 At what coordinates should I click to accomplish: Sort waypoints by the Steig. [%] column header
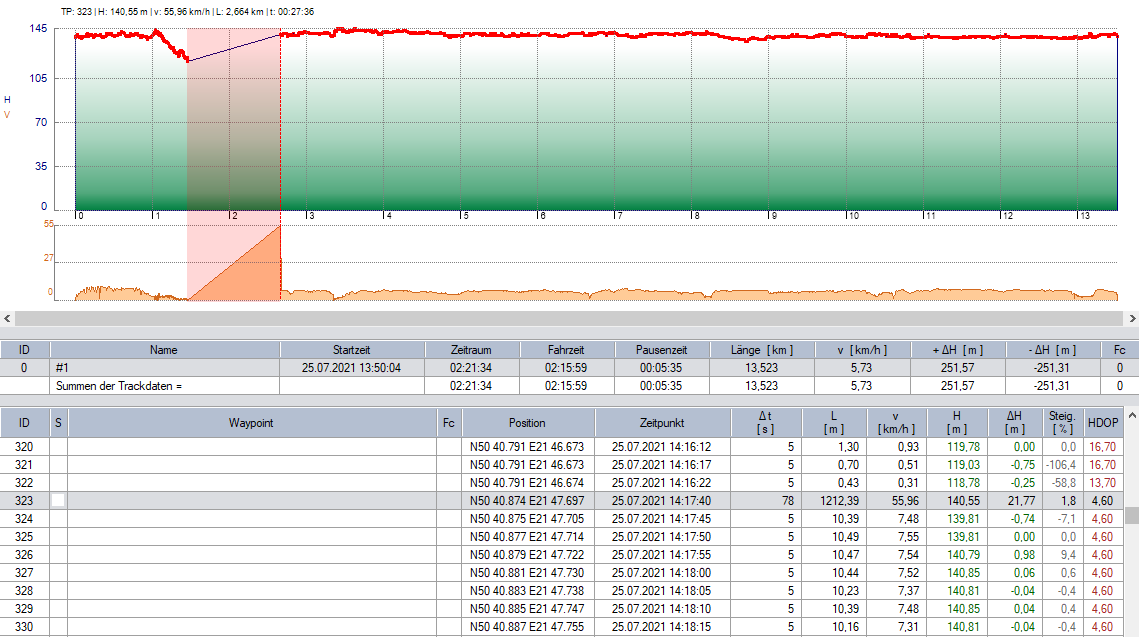(1061, 423)
